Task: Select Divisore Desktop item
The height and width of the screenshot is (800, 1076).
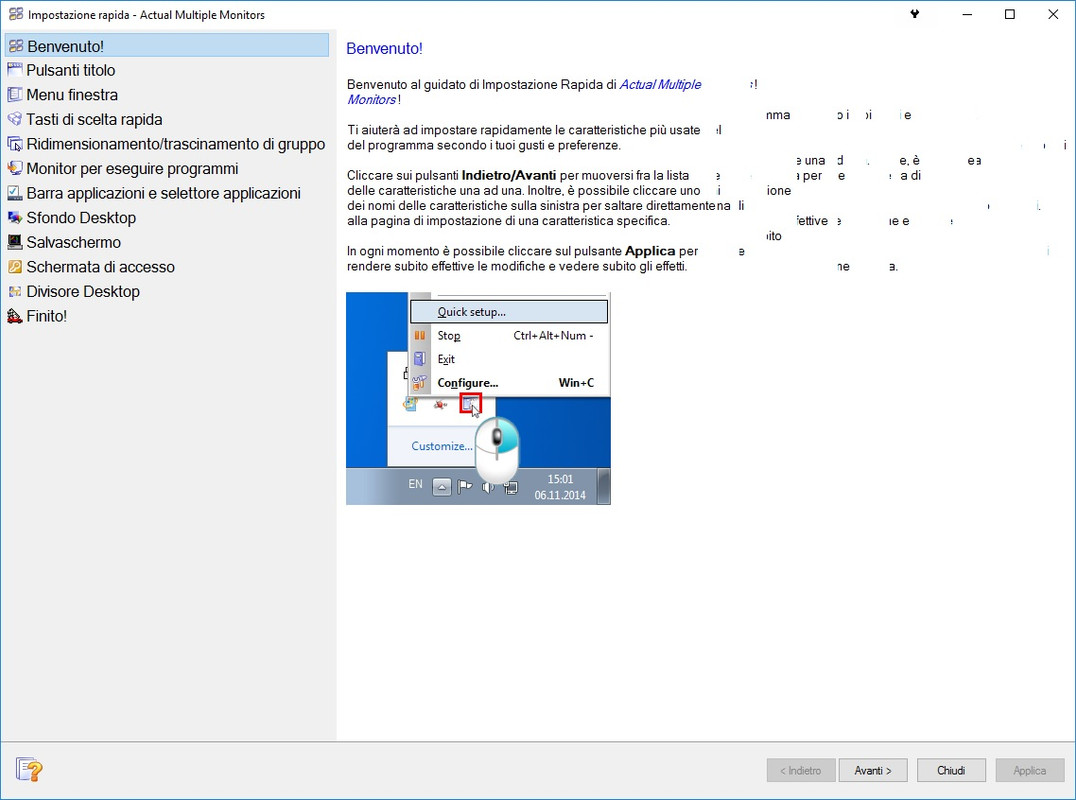Action: [83, 292]
